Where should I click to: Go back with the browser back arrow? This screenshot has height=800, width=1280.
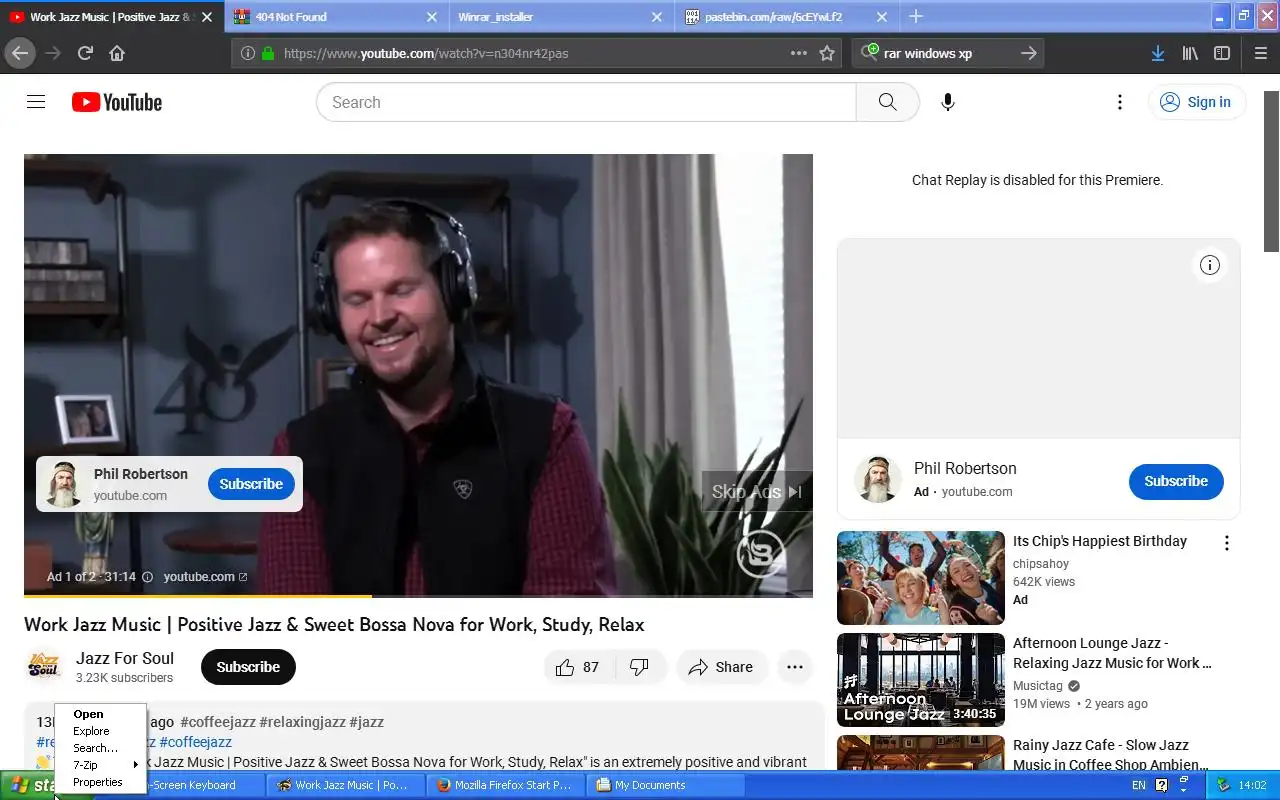[x=20, y=53]
